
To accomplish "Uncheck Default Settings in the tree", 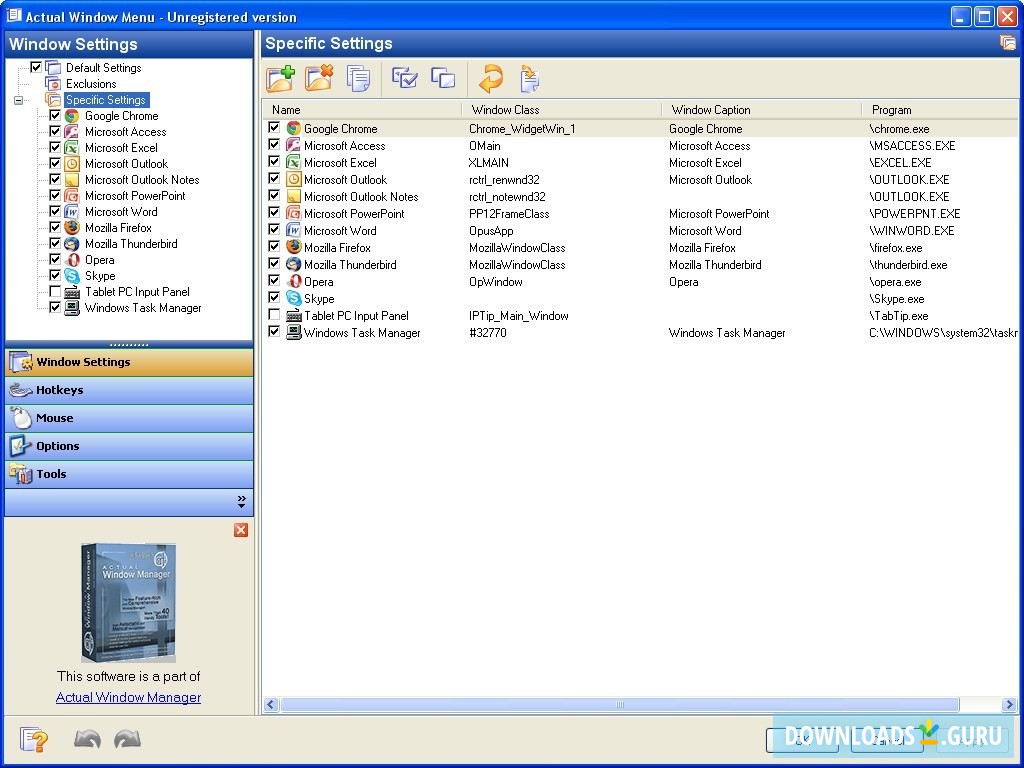I will (37, 67).
